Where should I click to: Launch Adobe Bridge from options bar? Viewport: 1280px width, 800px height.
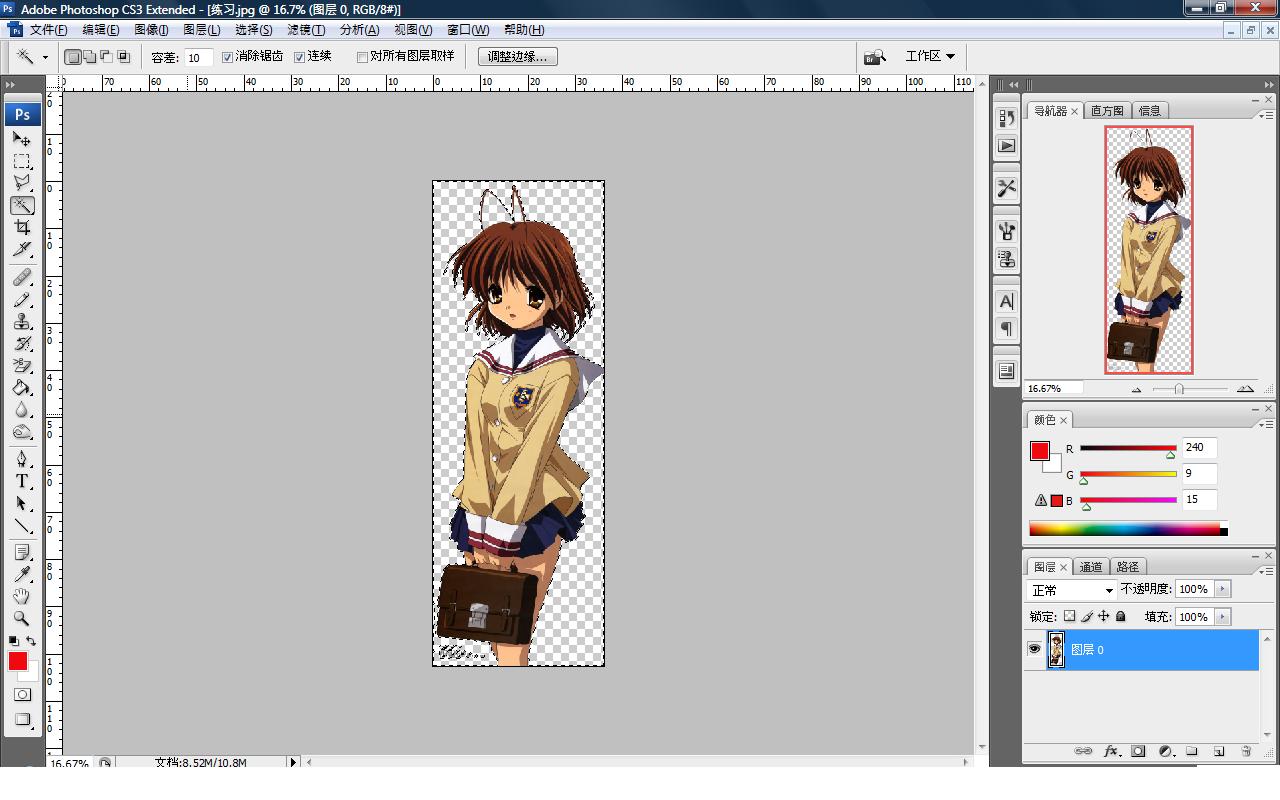[875, 57]
